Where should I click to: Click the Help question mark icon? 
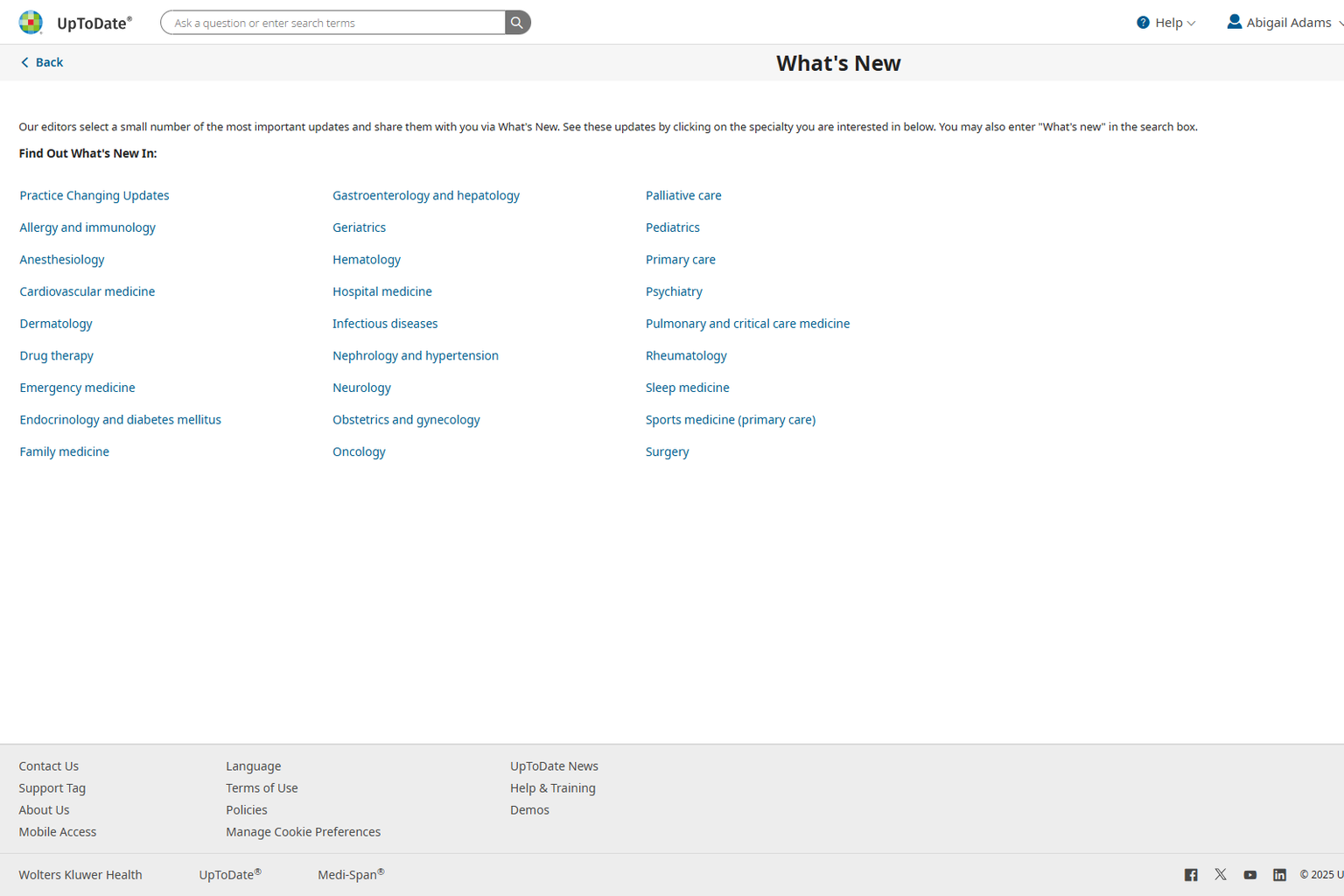coord(1143,23)
